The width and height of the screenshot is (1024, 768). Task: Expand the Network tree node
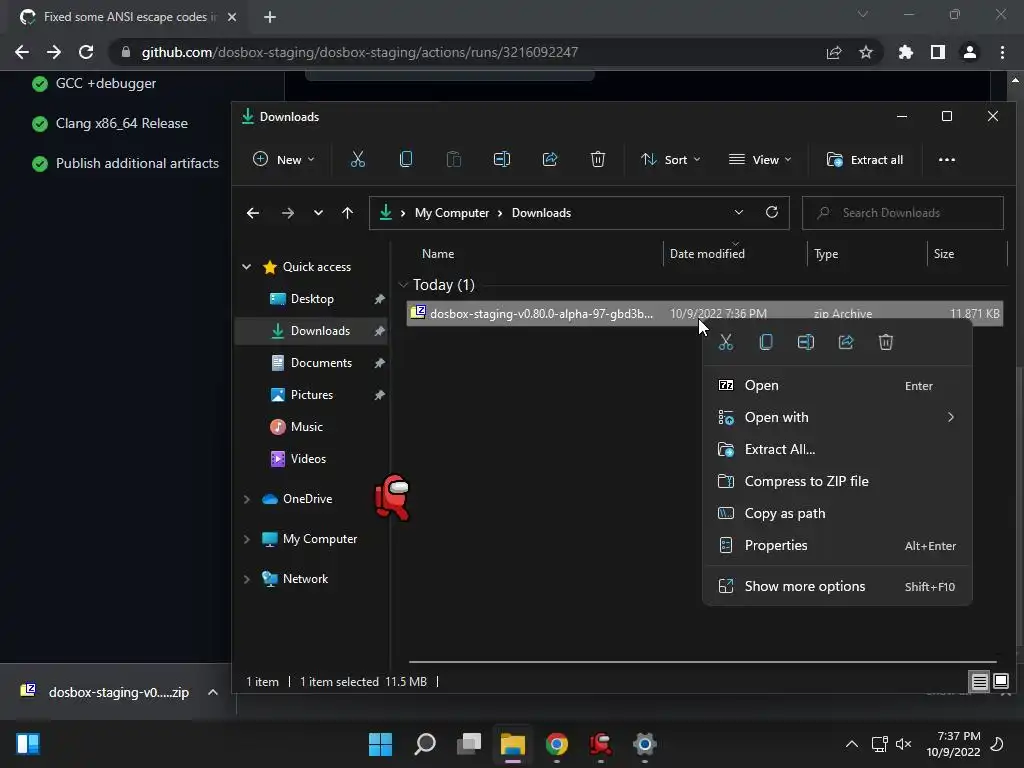pos(247,579)
